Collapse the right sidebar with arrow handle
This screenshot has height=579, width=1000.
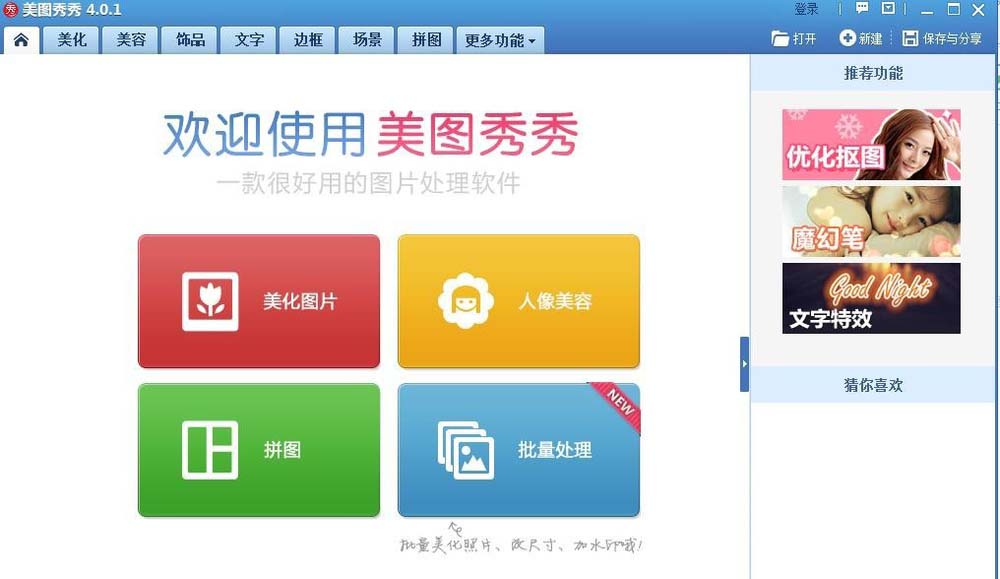744,364
